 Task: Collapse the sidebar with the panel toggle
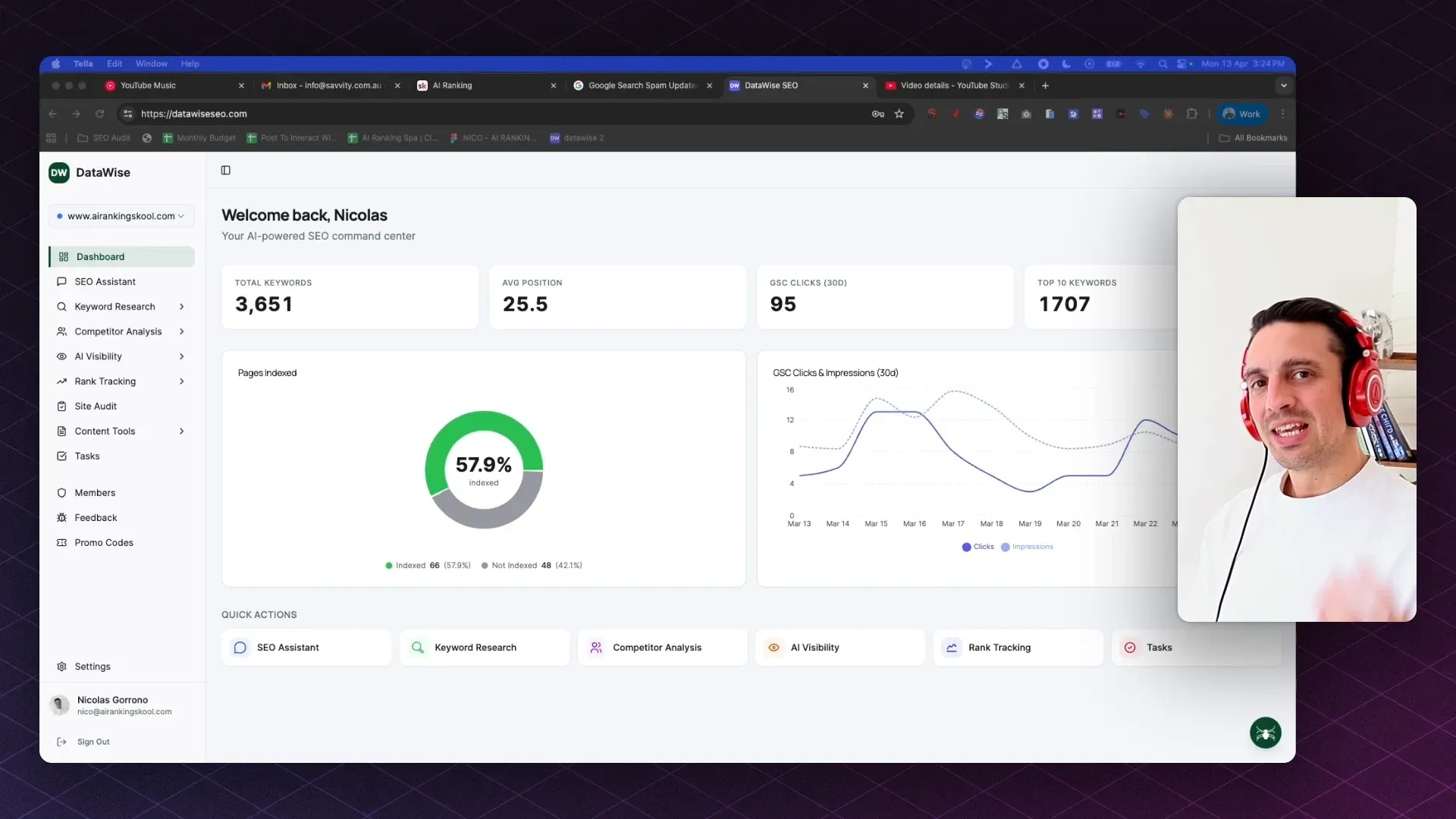point(225,170)
